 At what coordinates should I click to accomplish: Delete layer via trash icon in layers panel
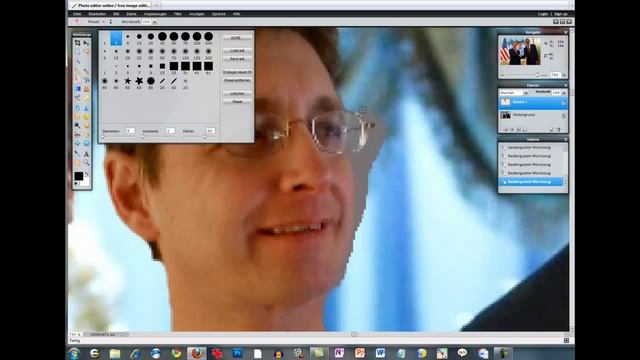click(558, 130)
